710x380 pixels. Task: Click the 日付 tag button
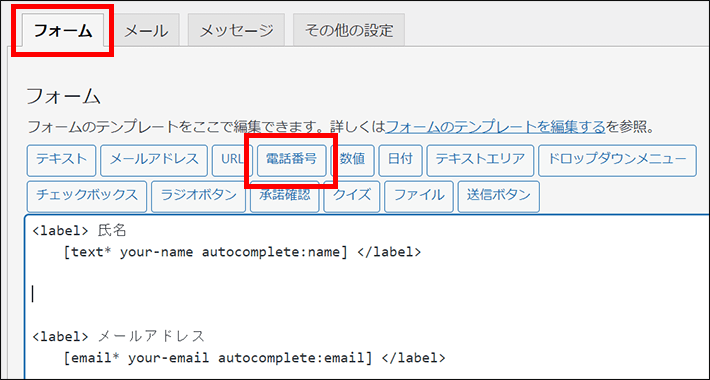pos(400,160)
